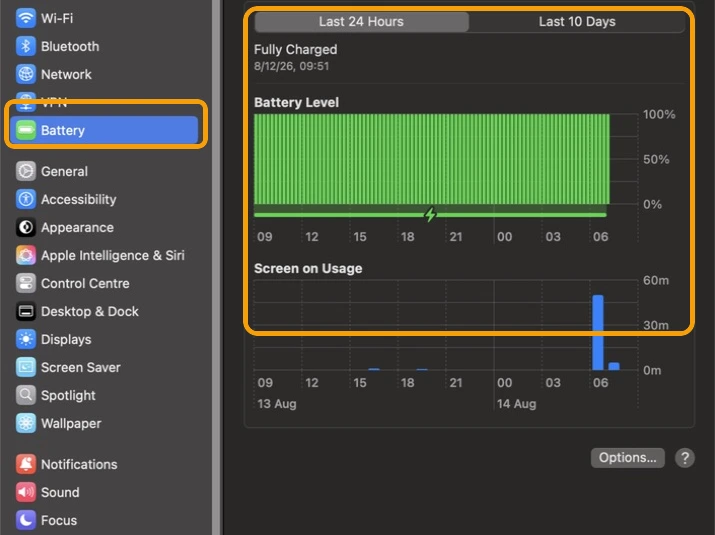This screenshot has height=535, width=715.
Task: Select Network in the sidebar
Action: pos(104,74)
